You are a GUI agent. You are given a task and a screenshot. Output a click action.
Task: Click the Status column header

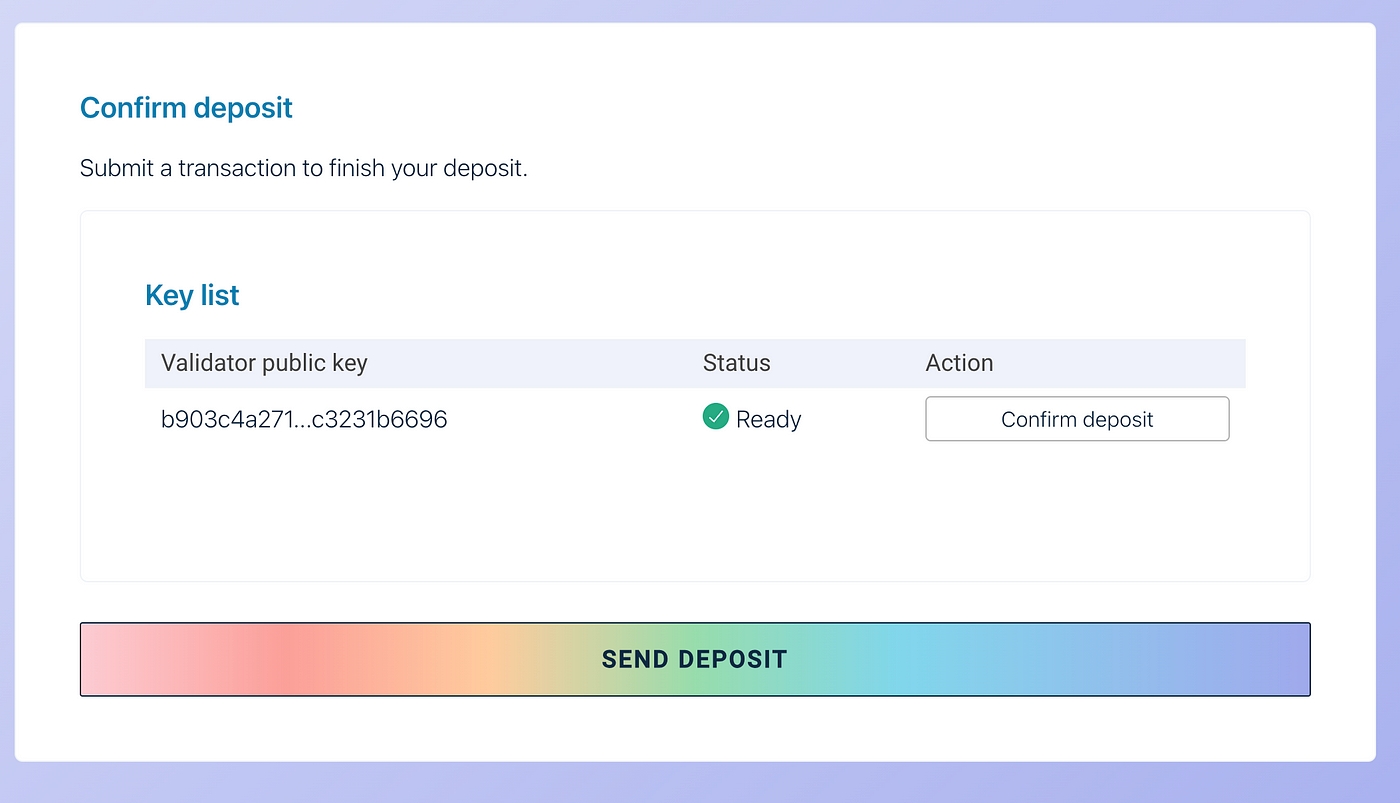click(x=736, y=363)
